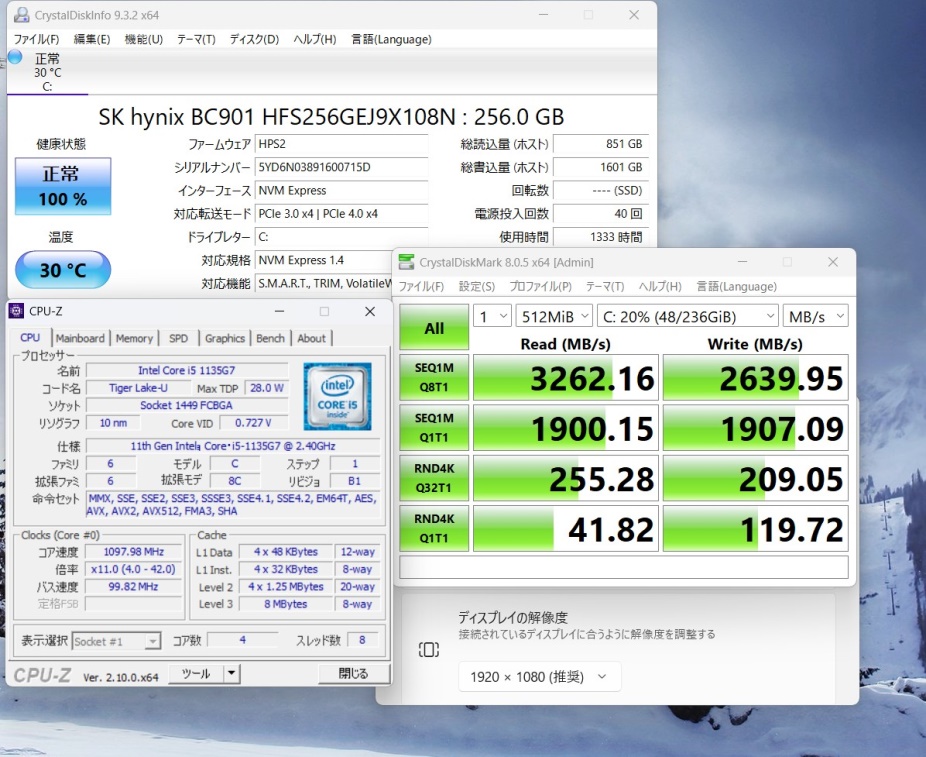The height and width of the screenshot is (757, 926).
Task: Click the display resolution icon in Settings
Action: coord(429,650)
